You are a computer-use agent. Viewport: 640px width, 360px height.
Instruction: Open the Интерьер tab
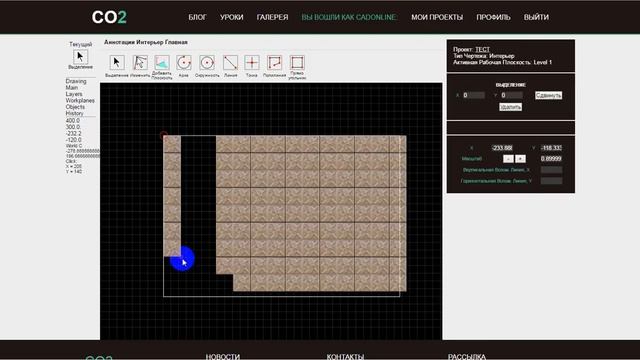pos(150,42)
